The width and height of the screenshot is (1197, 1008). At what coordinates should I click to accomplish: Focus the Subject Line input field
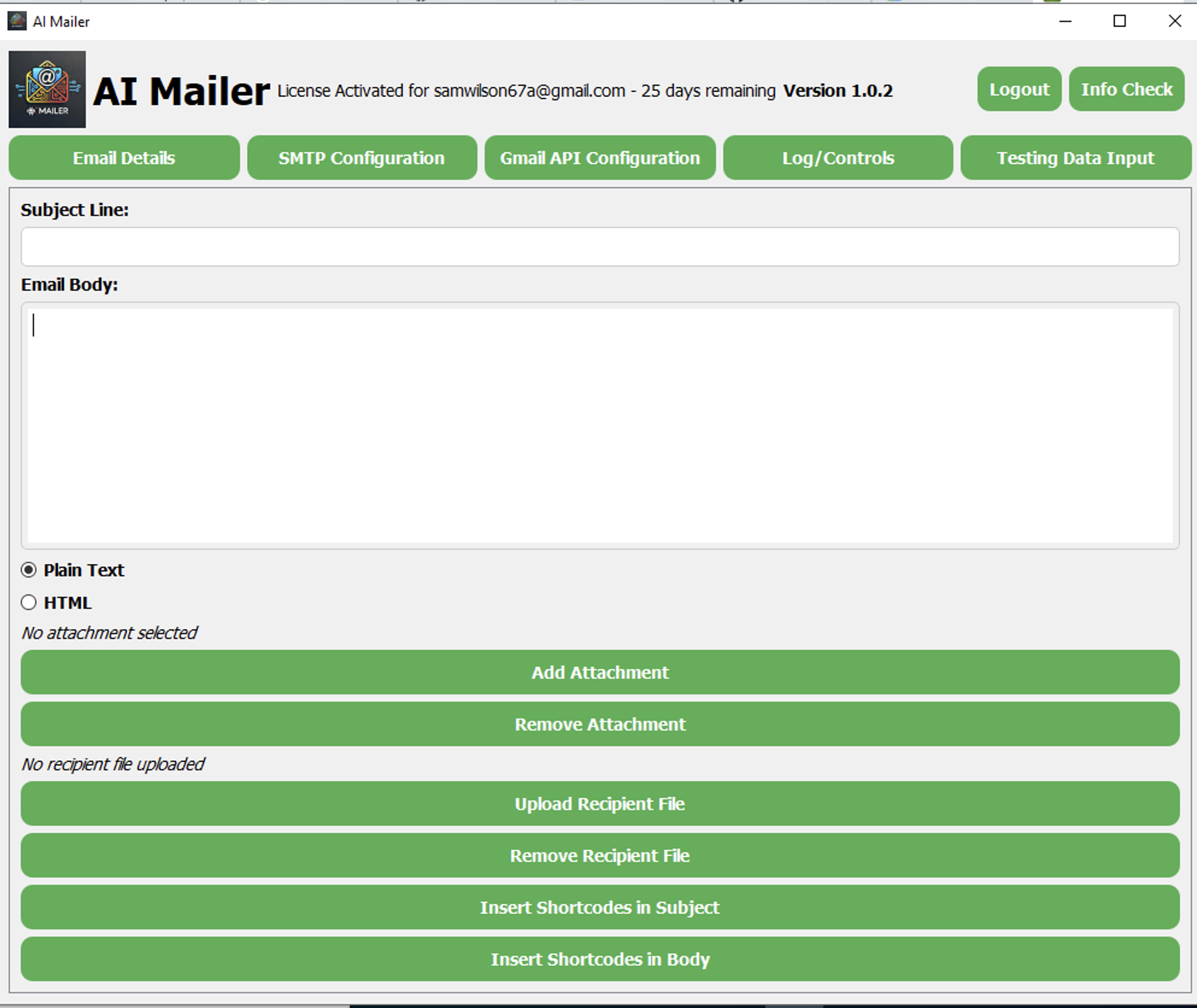(x=600, y=247)
